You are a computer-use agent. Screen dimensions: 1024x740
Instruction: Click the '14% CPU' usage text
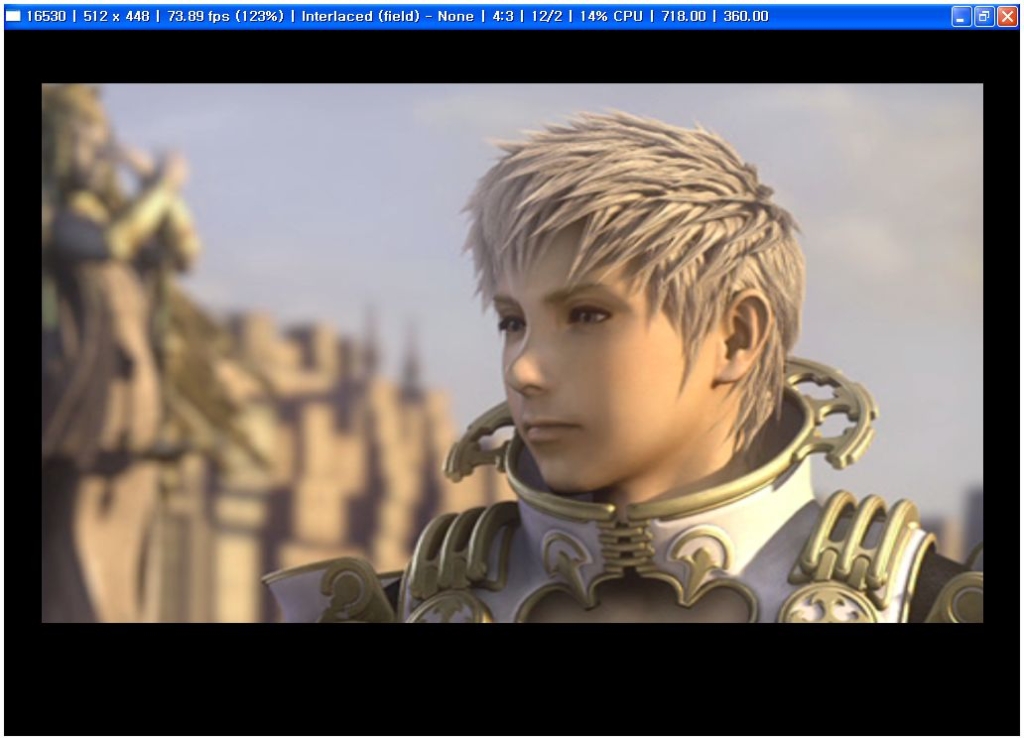pyautogui.click(x=611, y=16)
